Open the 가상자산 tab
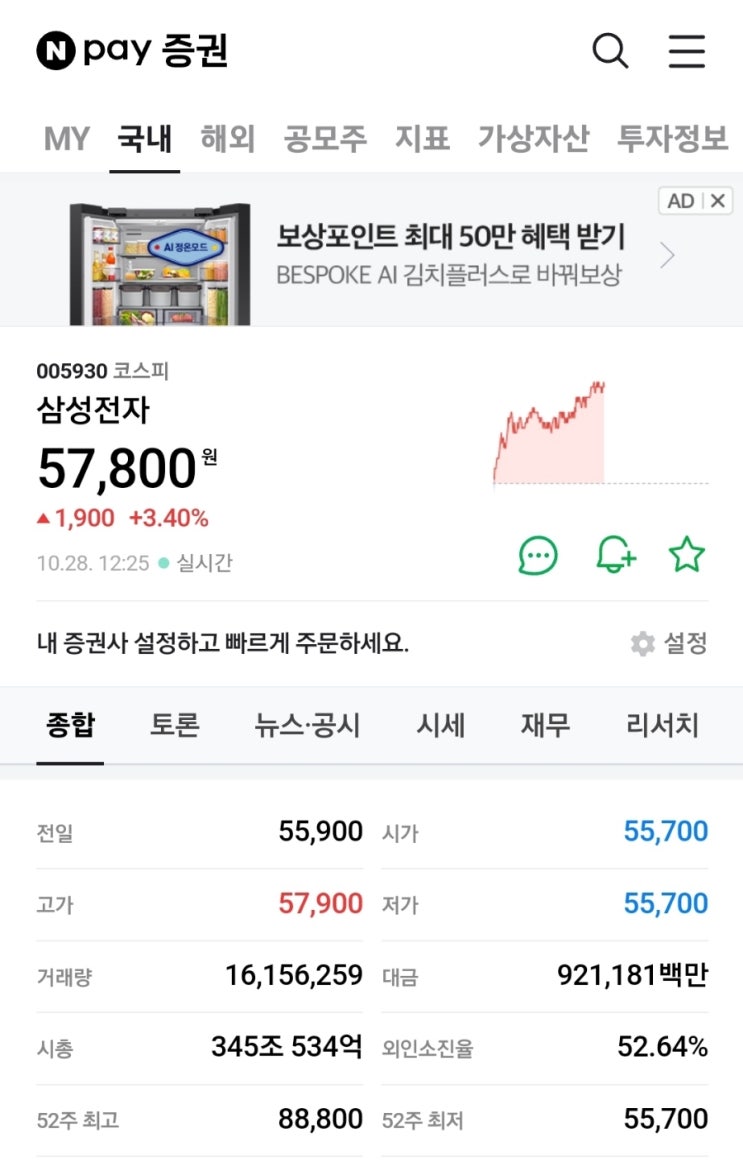 (x=533, y=139)
